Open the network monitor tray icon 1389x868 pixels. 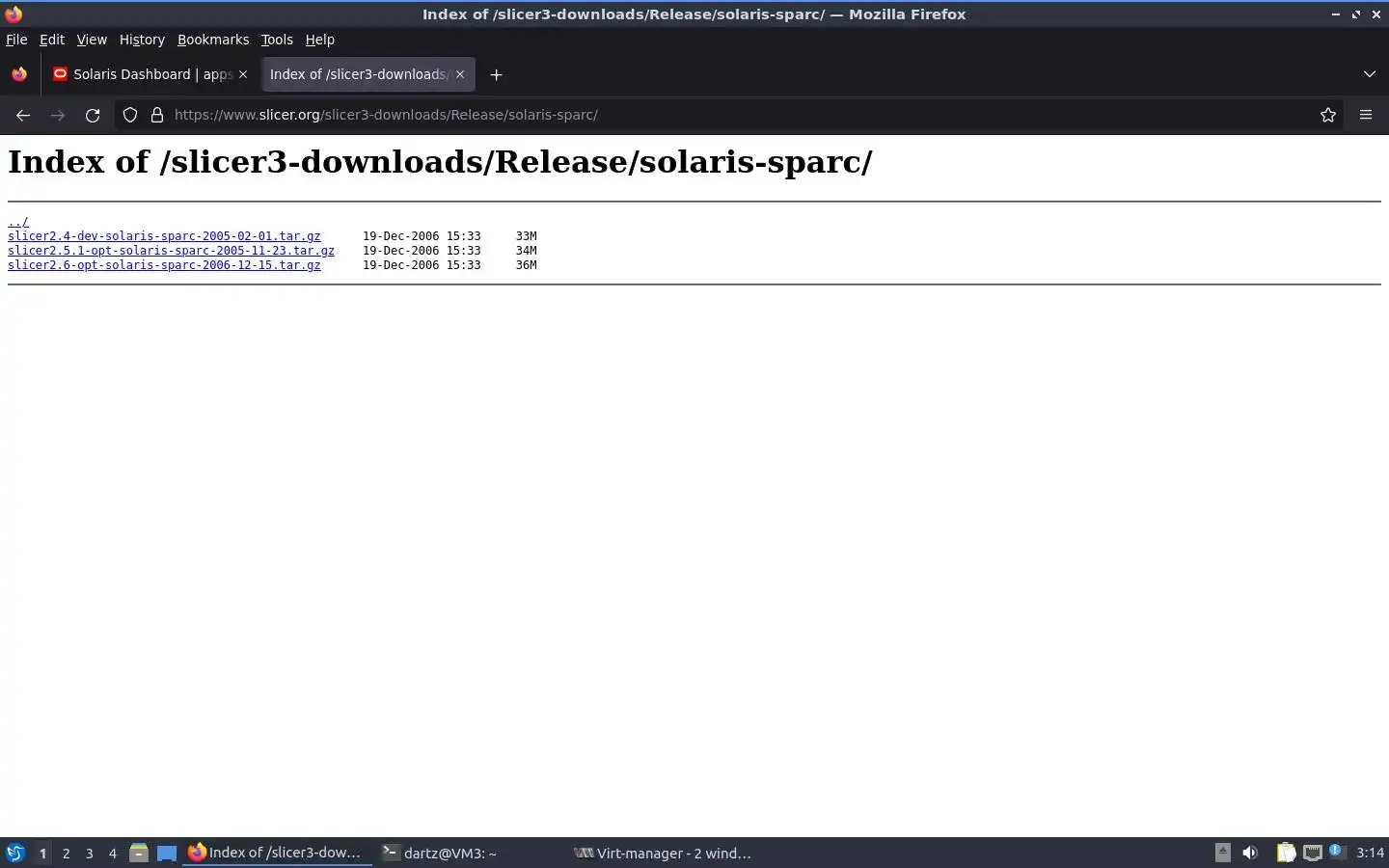tap(1313, 853)
